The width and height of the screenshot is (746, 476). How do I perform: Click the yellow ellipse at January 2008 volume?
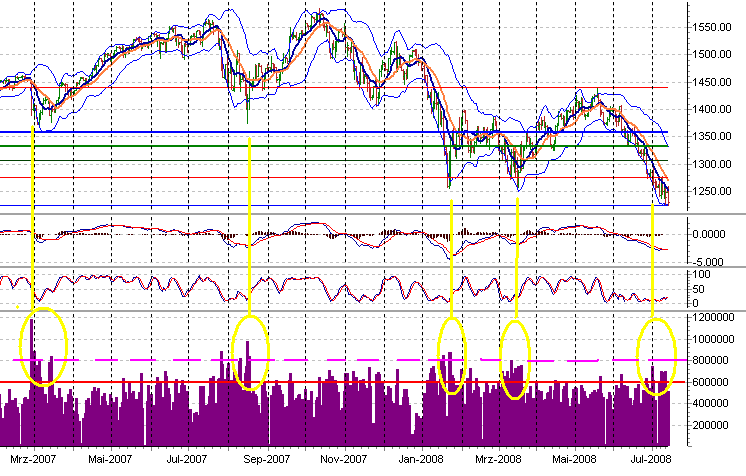451,355
